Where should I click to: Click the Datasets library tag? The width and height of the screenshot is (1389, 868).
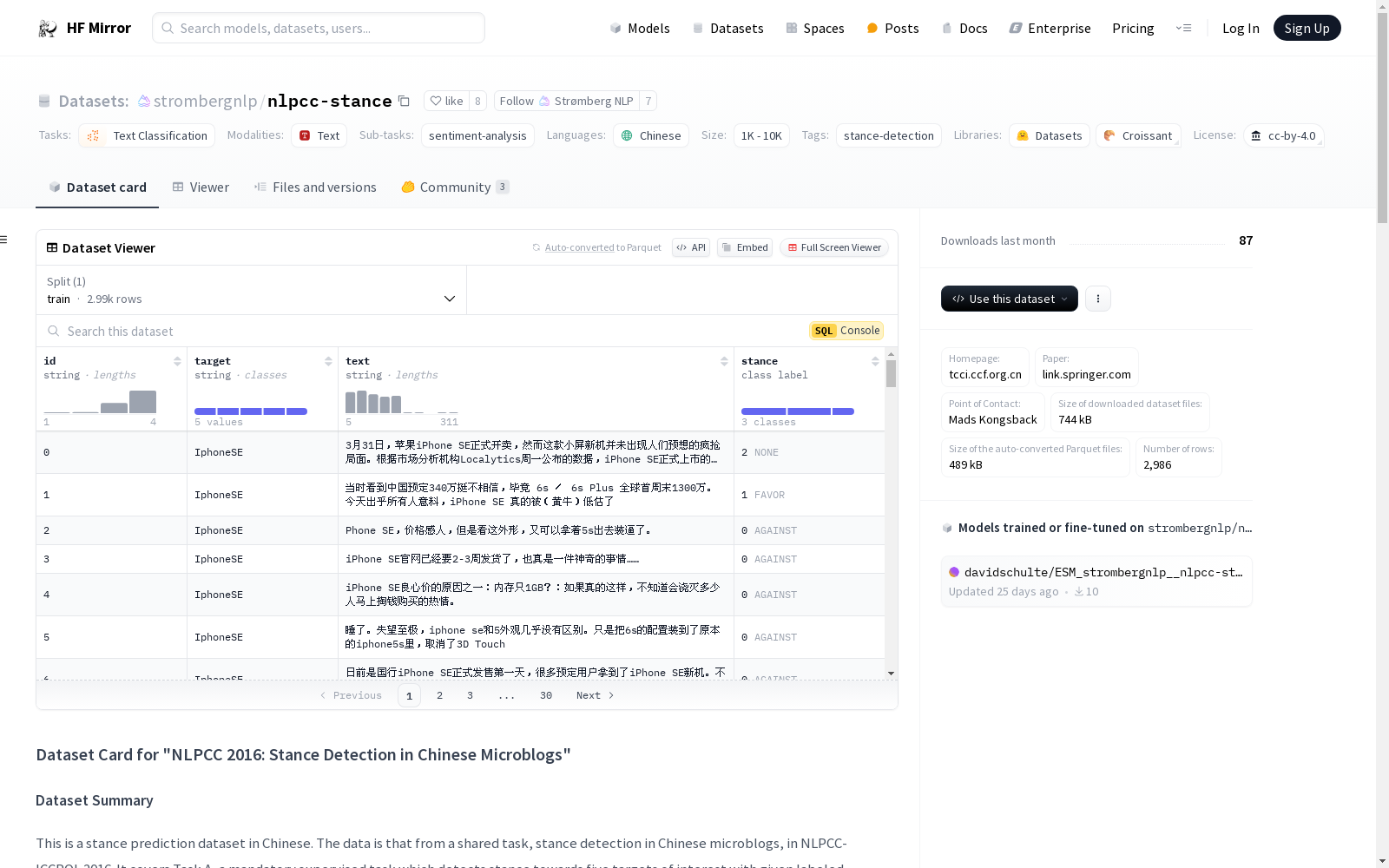coord(1049,135)
